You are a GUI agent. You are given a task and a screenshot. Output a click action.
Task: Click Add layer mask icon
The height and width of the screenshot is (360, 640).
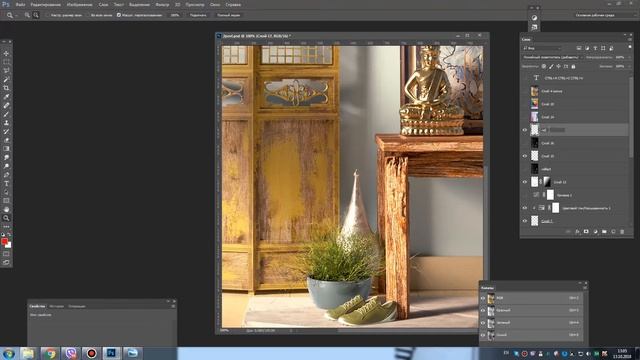[x=586, y=231]
